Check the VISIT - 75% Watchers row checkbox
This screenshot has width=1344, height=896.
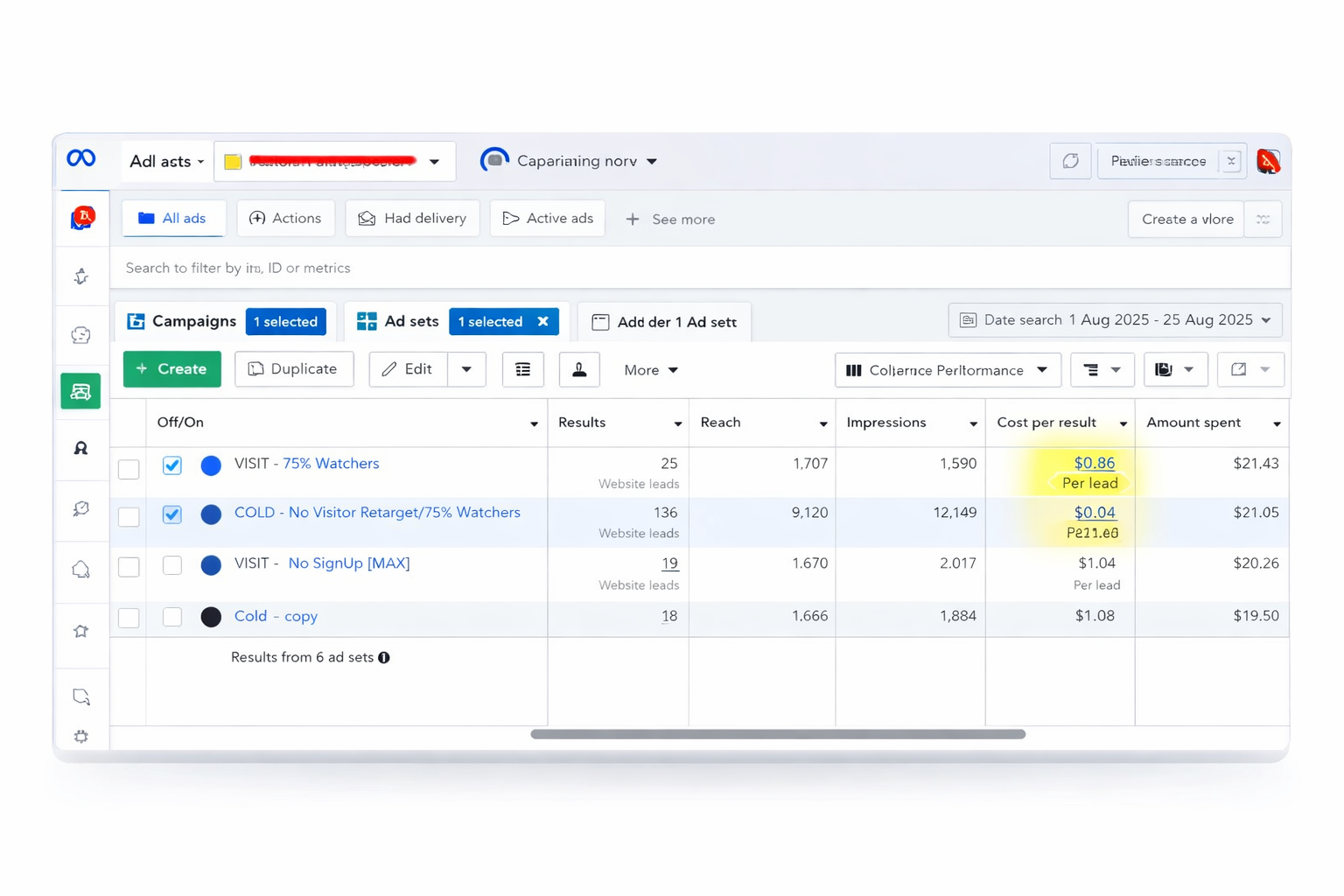(128, 469)
